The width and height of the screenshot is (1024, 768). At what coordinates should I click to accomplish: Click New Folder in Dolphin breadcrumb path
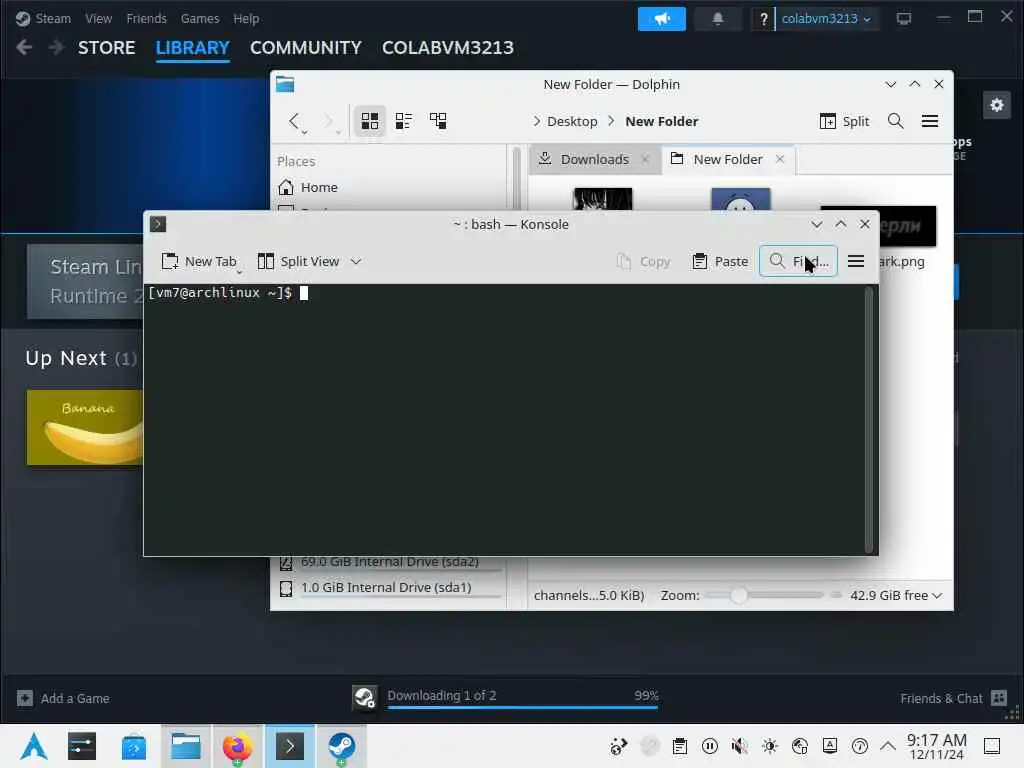click(x=662, y=121)
